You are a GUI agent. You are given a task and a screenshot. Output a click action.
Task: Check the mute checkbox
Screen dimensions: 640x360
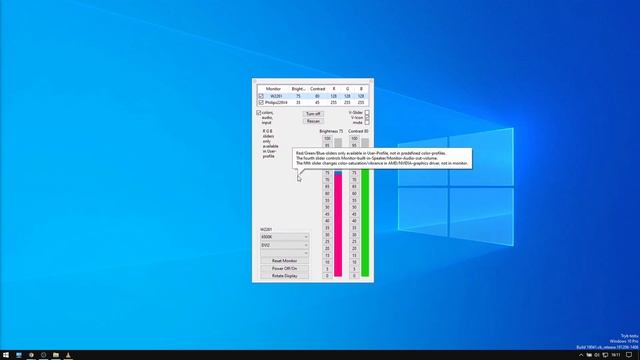(x=367, y=122)
